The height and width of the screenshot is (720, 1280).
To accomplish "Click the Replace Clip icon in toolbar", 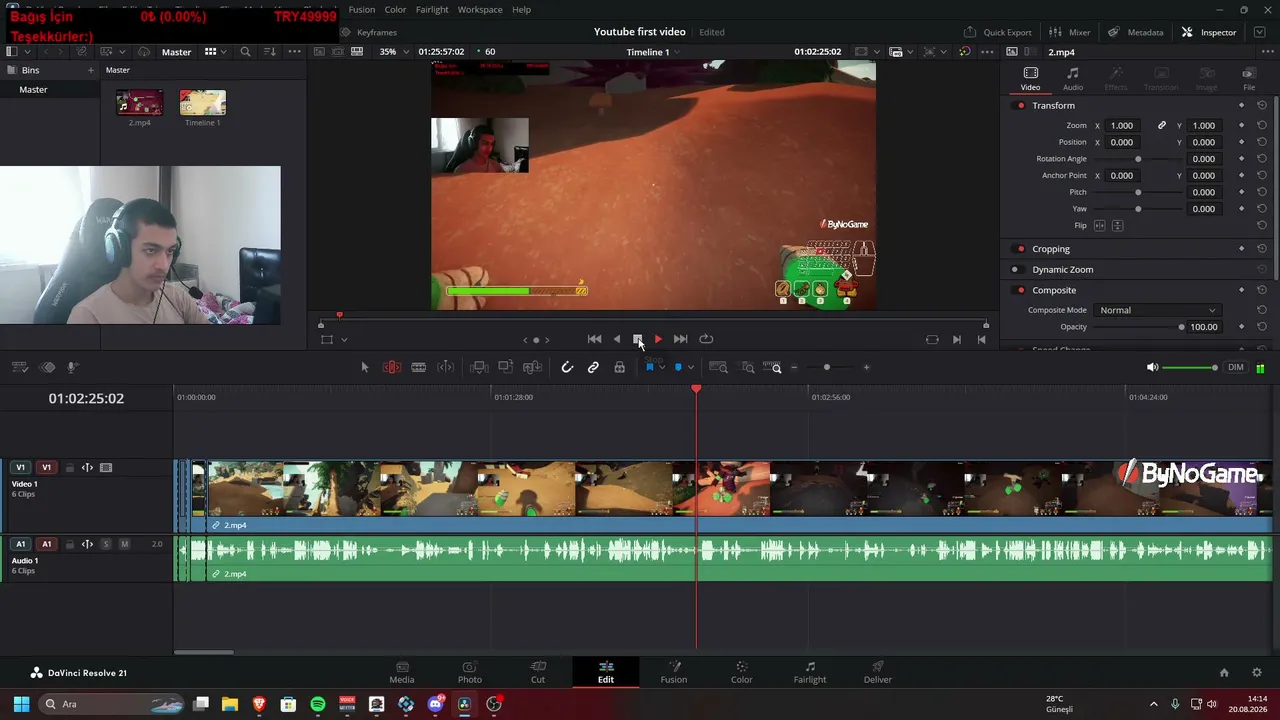I will coord(533,368).
